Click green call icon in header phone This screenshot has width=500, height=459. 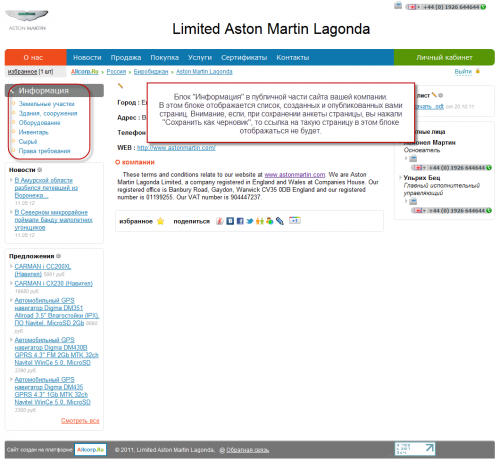click(x=483, y=7)
